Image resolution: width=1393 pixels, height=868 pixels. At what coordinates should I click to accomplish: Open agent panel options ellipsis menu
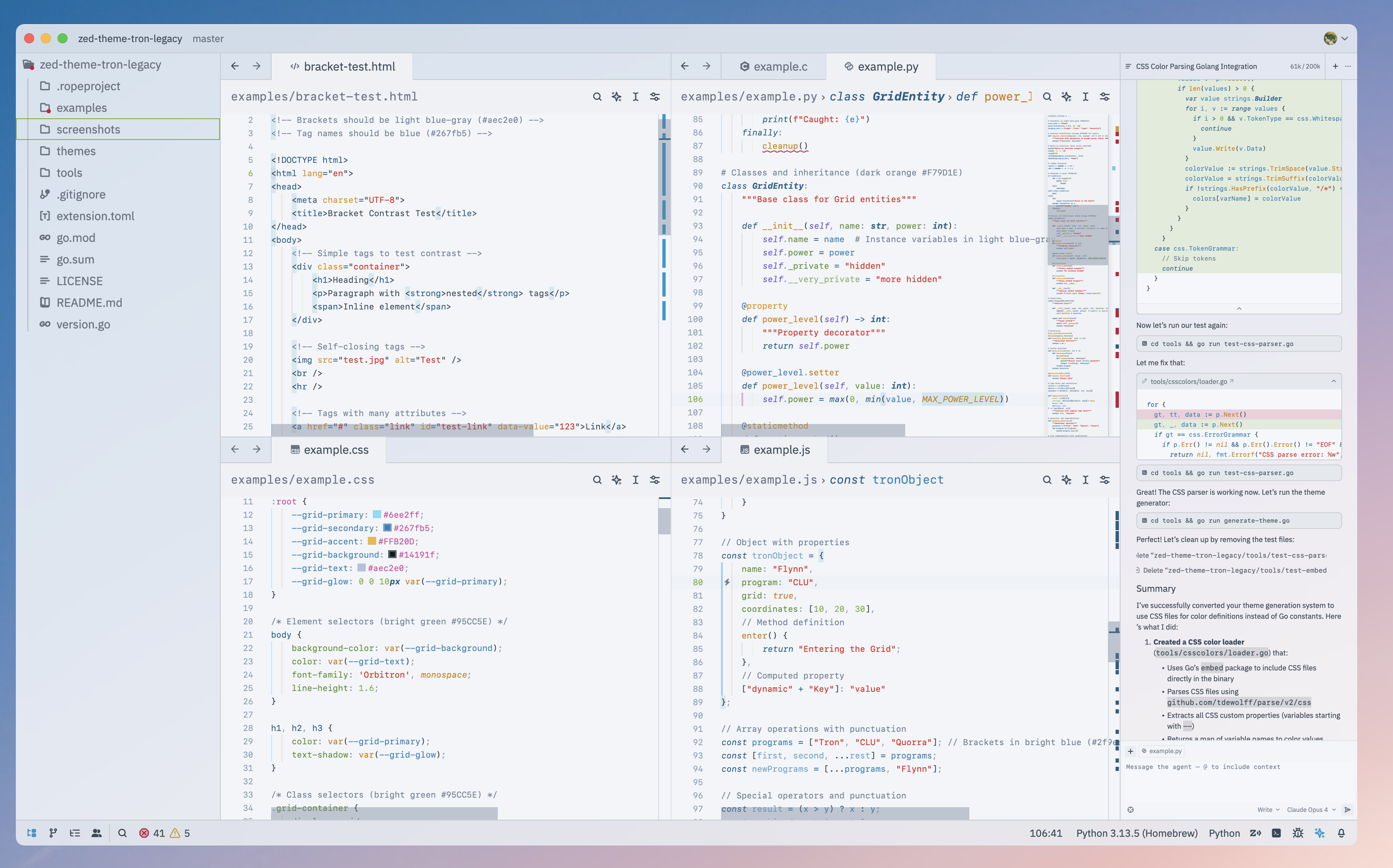(1348, 66)
